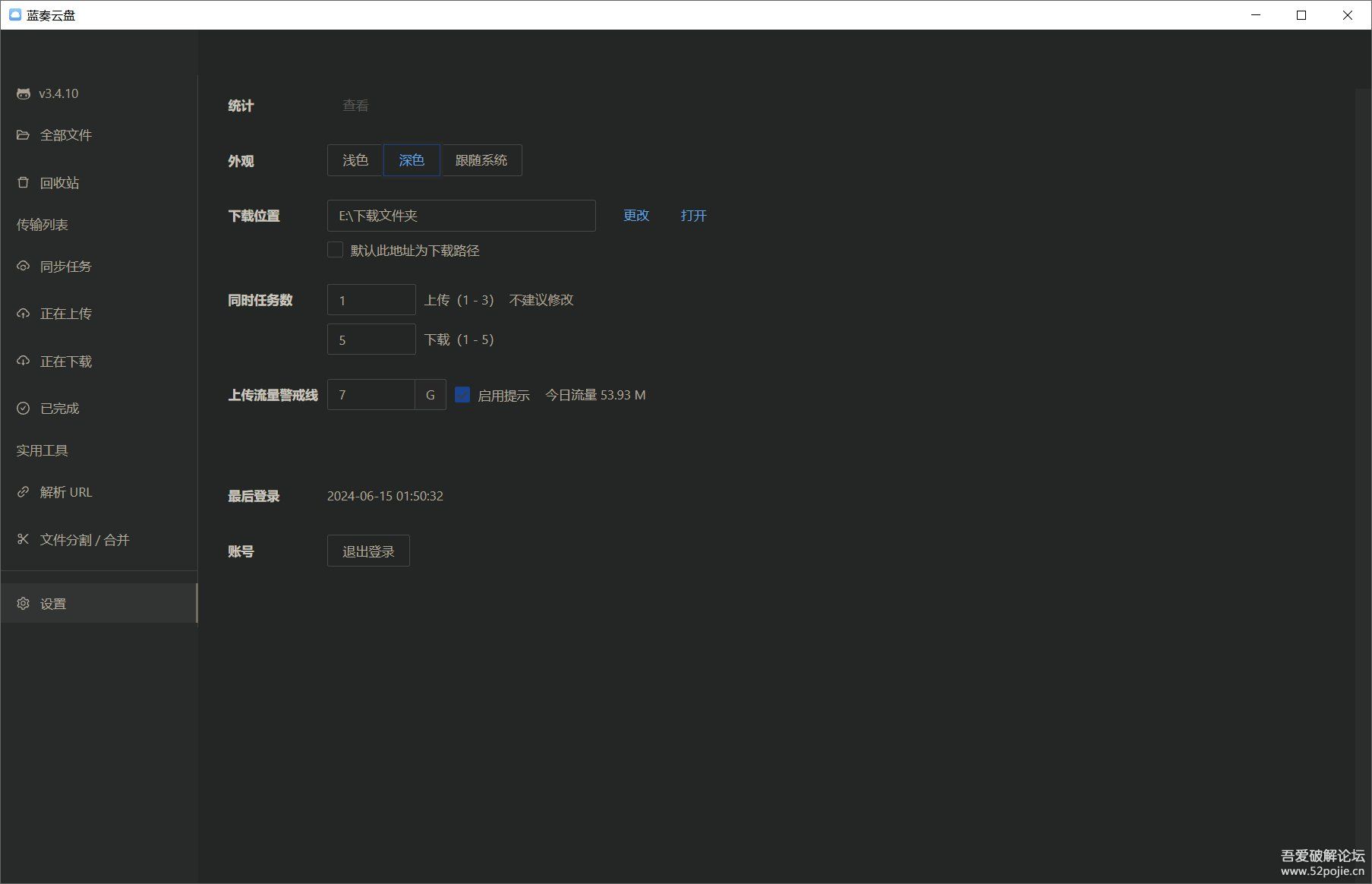Click the scissors icon beside 文件分割 / 合并
The width and height of the screenshot is (1372, 884).
(x=23, y=539)
